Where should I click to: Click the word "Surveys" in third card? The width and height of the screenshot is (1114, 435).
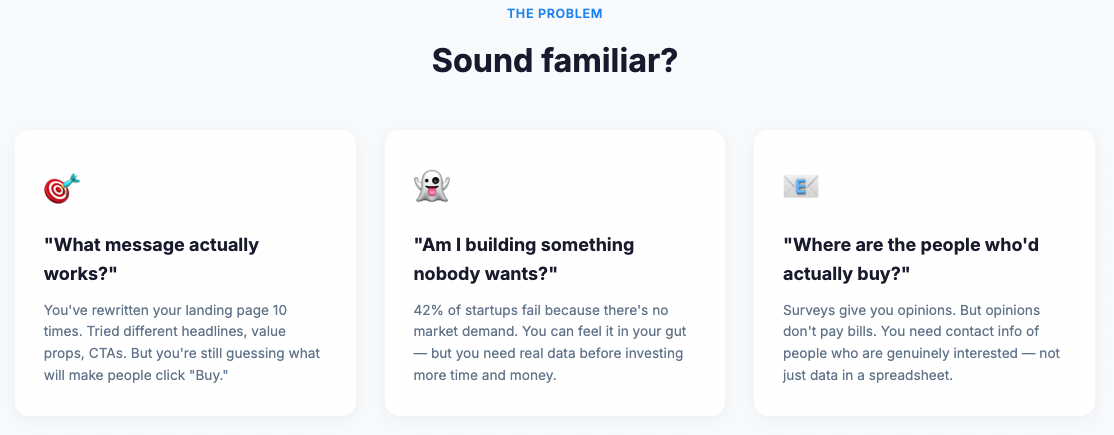pos(810,310)
